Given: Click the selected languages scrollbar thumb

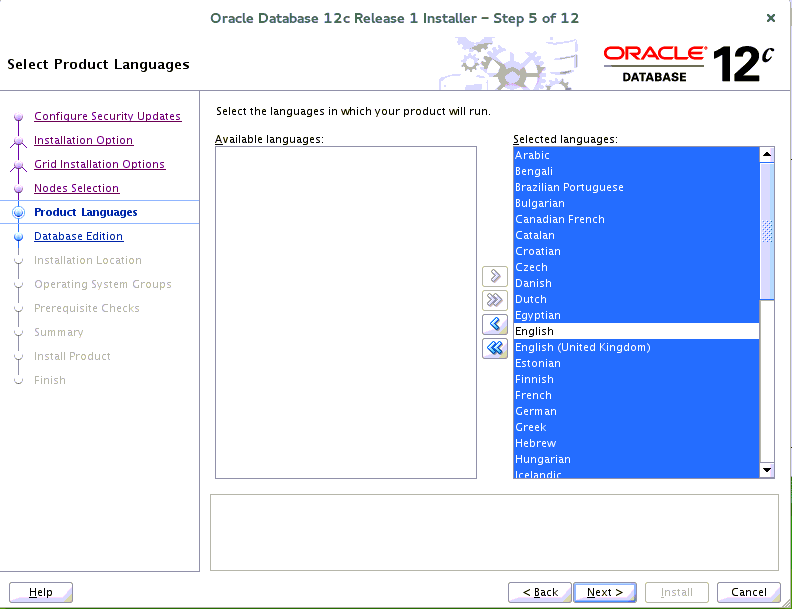Looking at the screenshot, I should click(x=767, y=230).
